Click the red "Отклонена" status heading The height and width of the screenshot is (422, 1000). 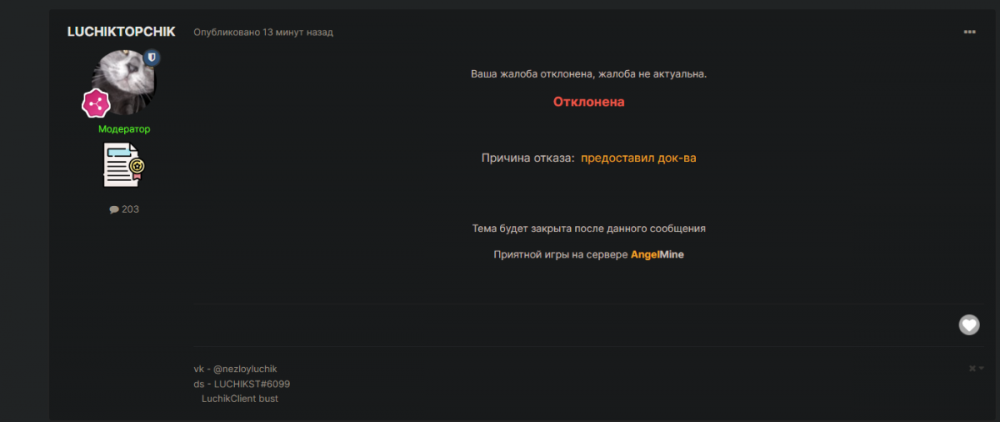(589, 102)
